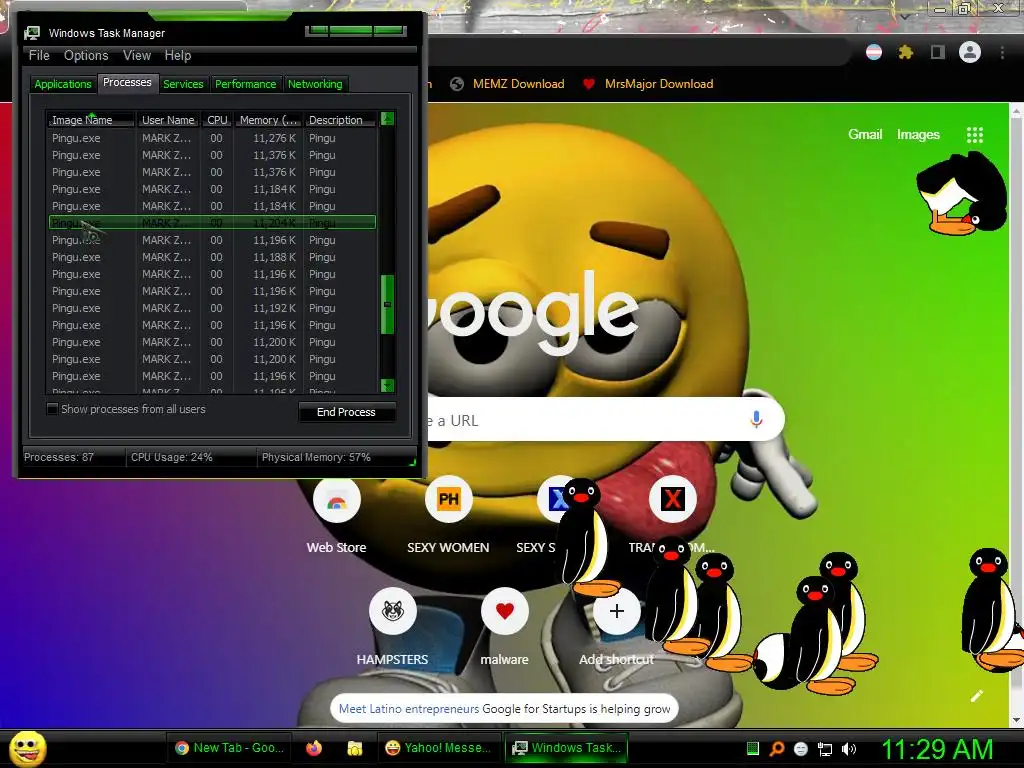Open the network tray icon
The width and height of the screenshot is (1024, 768).
pyautogui.click(x=825, y=749)
